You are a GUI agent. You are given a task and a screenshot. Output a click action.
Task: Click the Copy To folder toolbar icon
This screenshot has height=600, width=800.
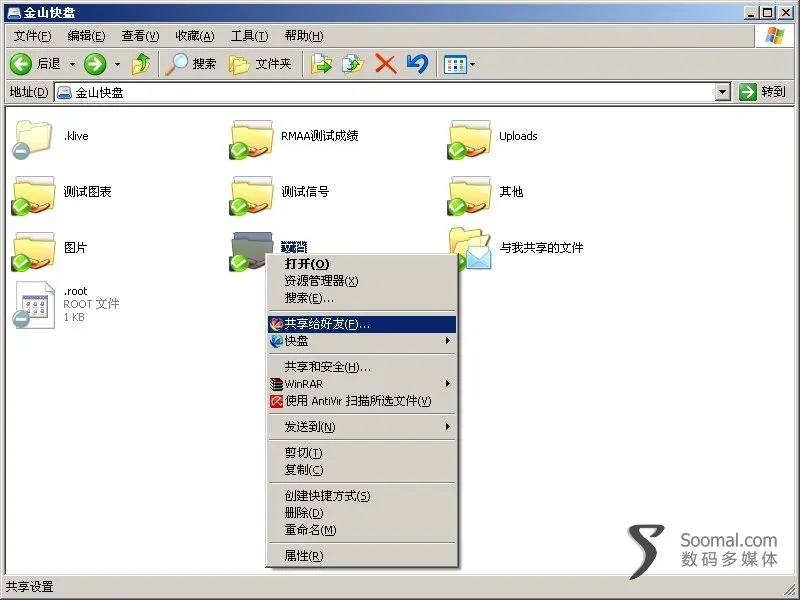point(353,64)
